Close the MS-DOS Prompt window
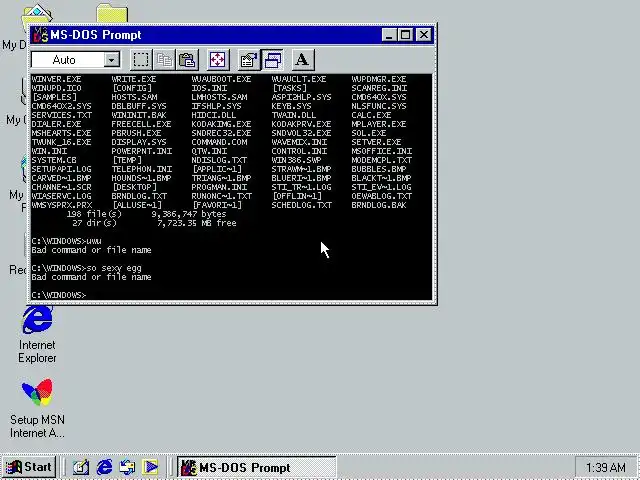 click(424, 35)
